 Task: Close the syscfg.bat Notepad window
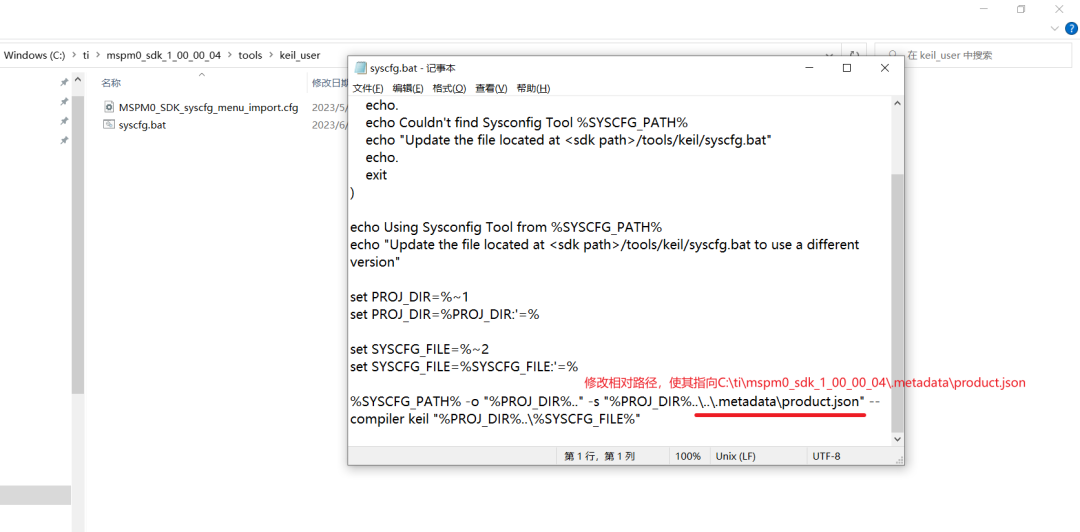click(884, 68)
